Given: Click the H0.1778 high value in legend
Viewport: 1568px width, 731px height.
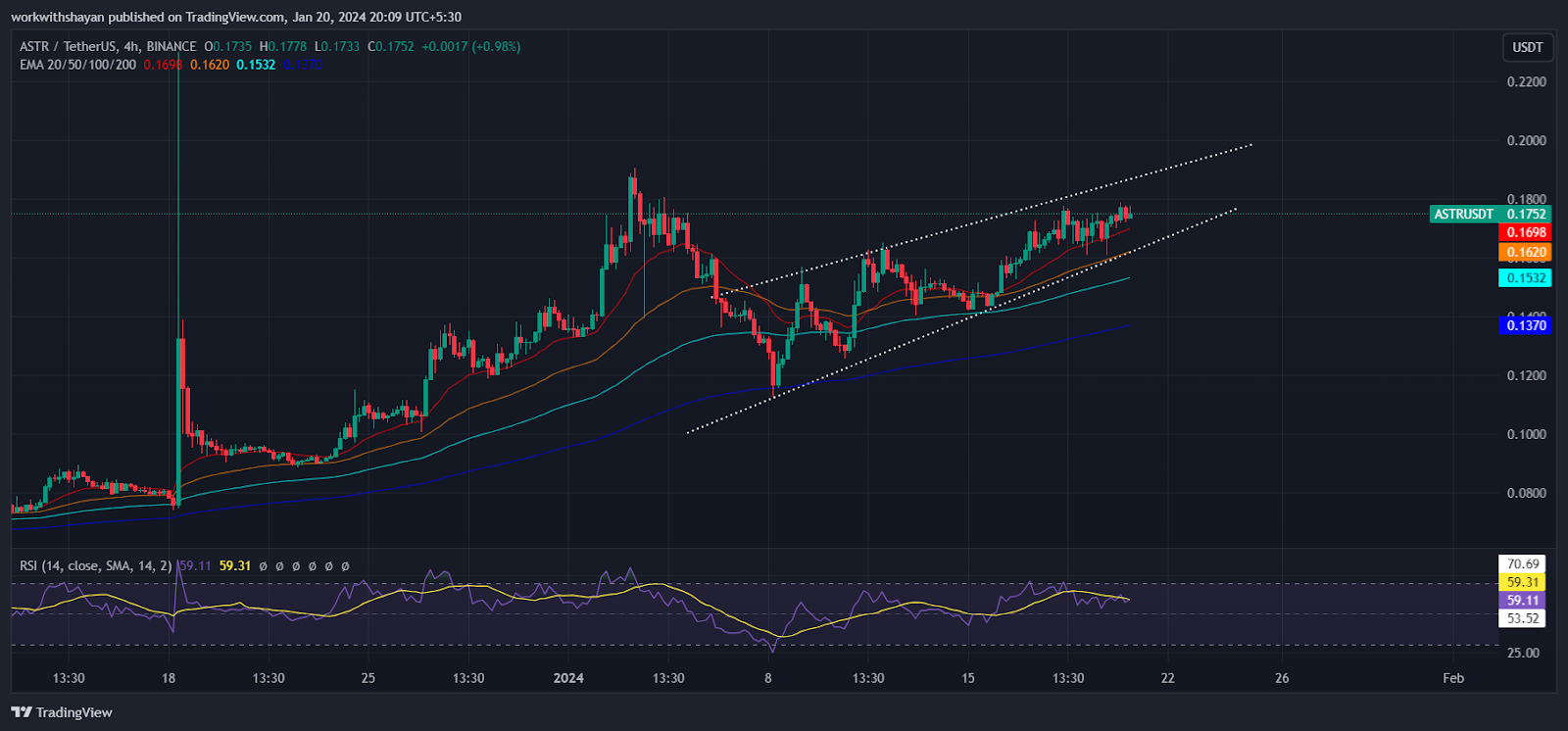Looking at the screenshot, I should coord(283,46).
